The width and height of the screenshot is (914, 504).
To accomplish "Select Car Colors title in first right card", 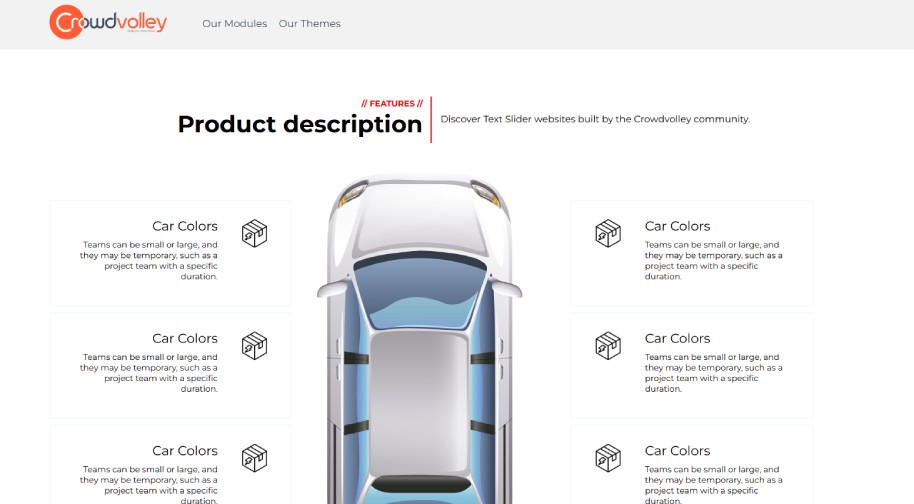I will pyautogui.click(x=677, y=226).
